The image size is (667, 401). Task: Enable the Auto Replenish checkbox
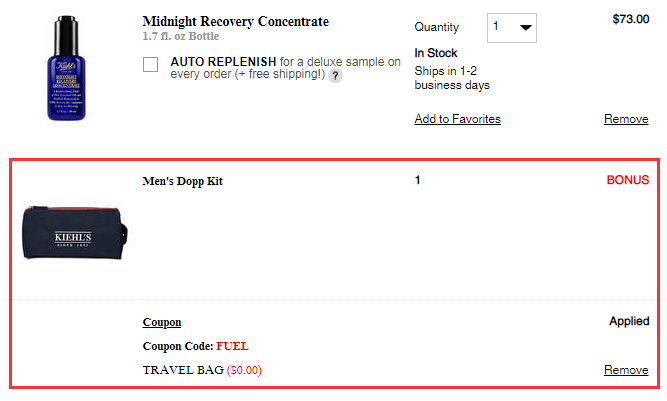[x=151, y=65]
